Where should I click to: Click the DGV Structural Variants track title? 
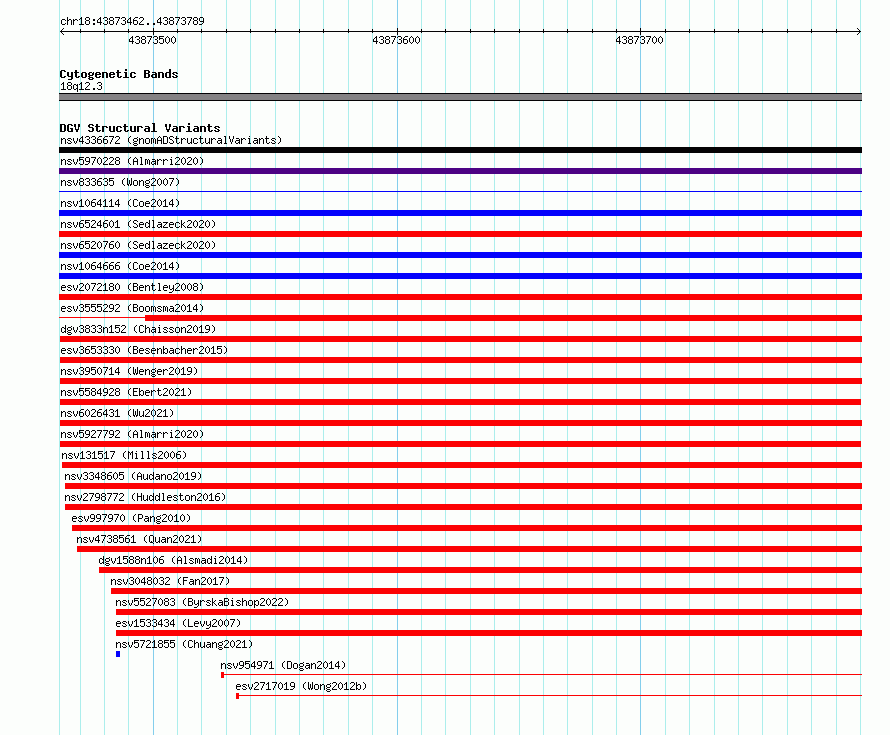coord(140,128)
